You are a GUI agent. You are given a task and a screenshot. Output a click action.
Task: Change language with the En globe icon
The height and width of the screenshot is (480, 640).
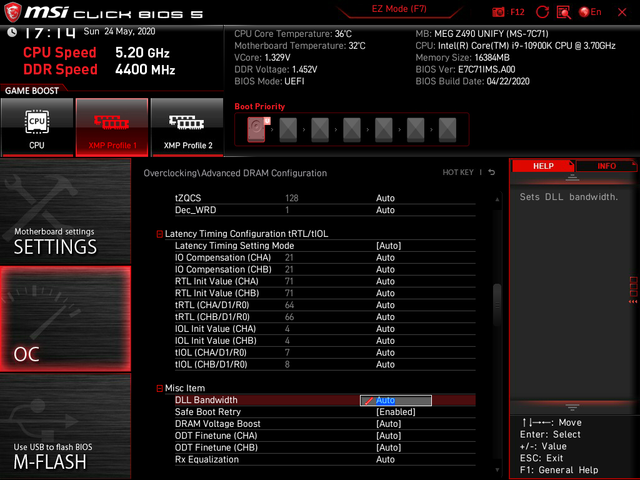pos(590,12)
